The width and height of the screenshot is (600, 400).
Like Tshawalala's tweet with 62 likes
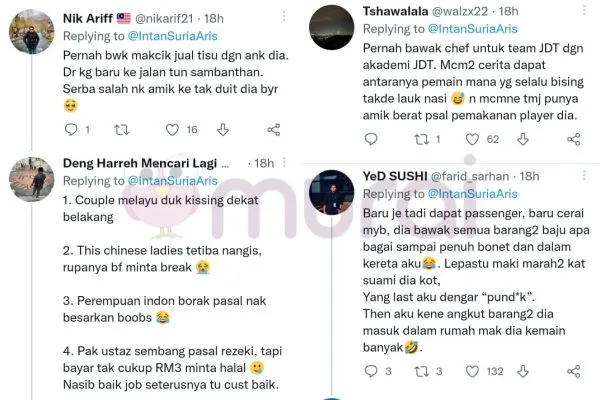(x=472, y=139)
